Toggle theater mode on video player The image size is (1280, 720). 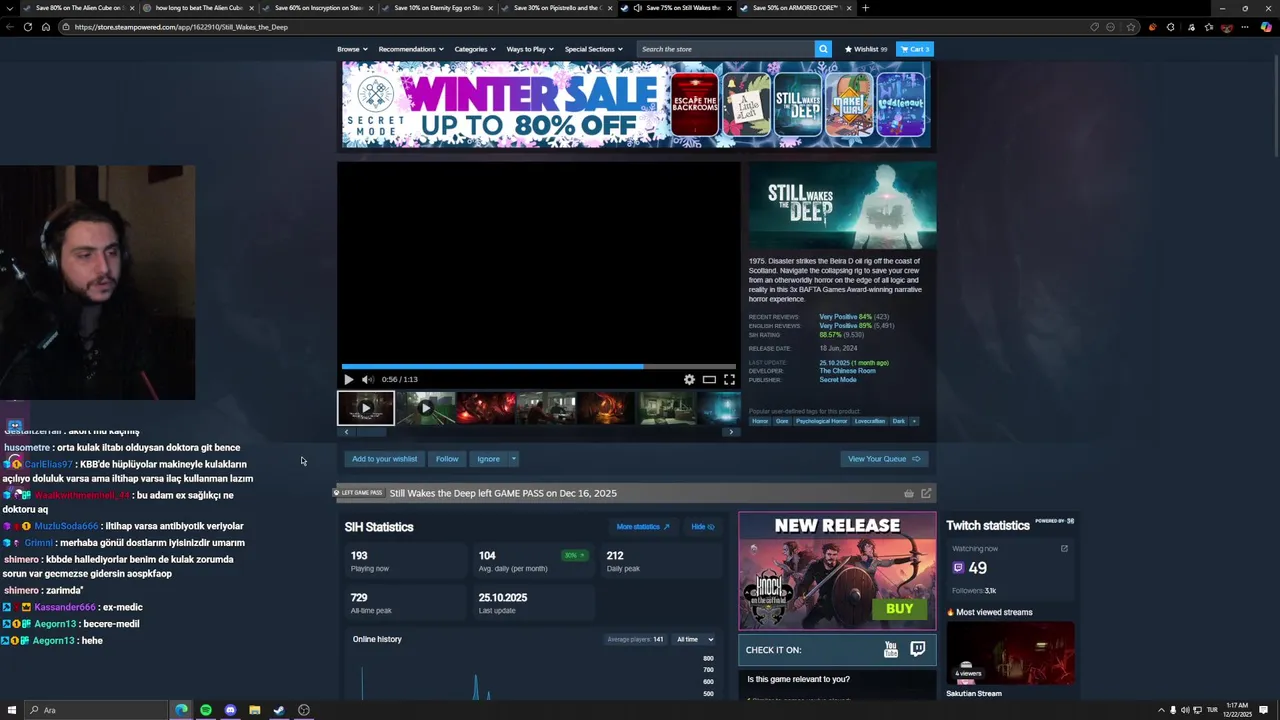(709, 379)
